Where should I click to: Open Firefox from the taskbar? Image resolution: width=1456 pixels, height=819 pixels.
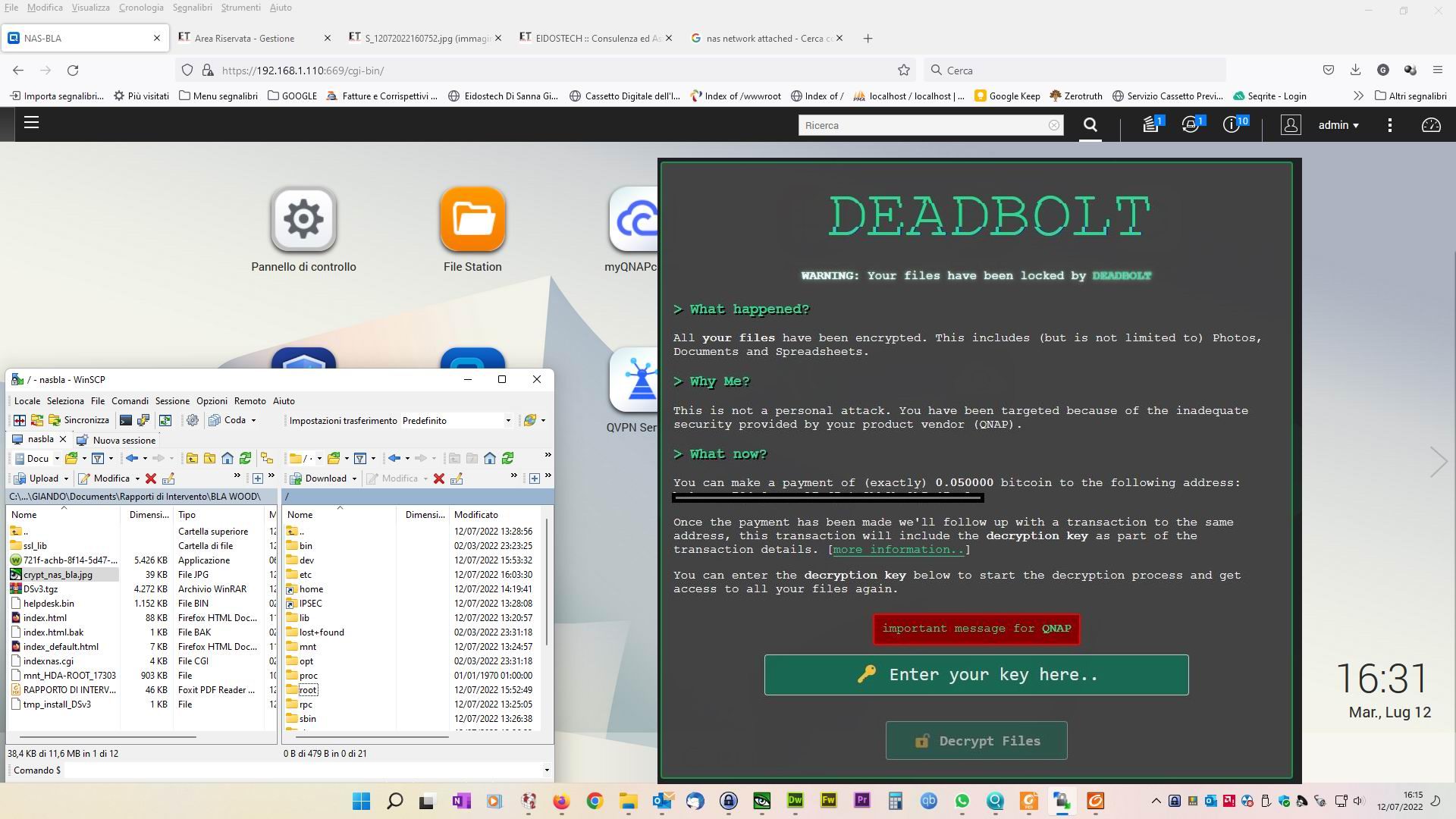(x=561, y=801)
